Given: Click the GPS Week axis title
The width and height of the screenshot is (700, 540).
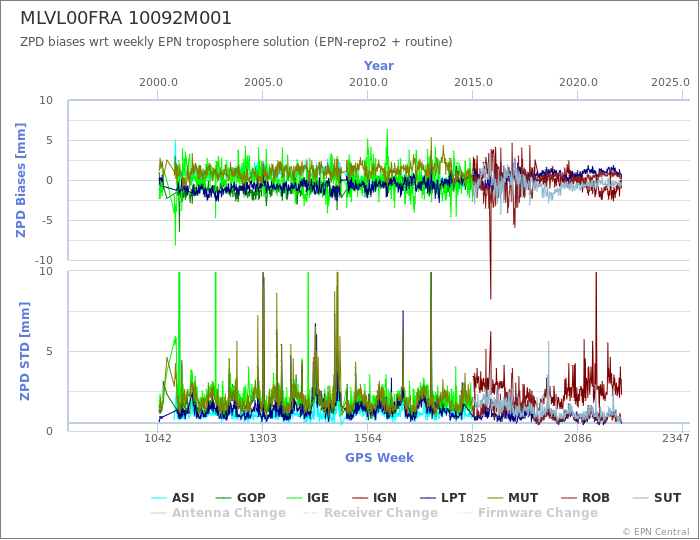Looking at the screenshot, I should pyautogui.click(x=379, y=457).
